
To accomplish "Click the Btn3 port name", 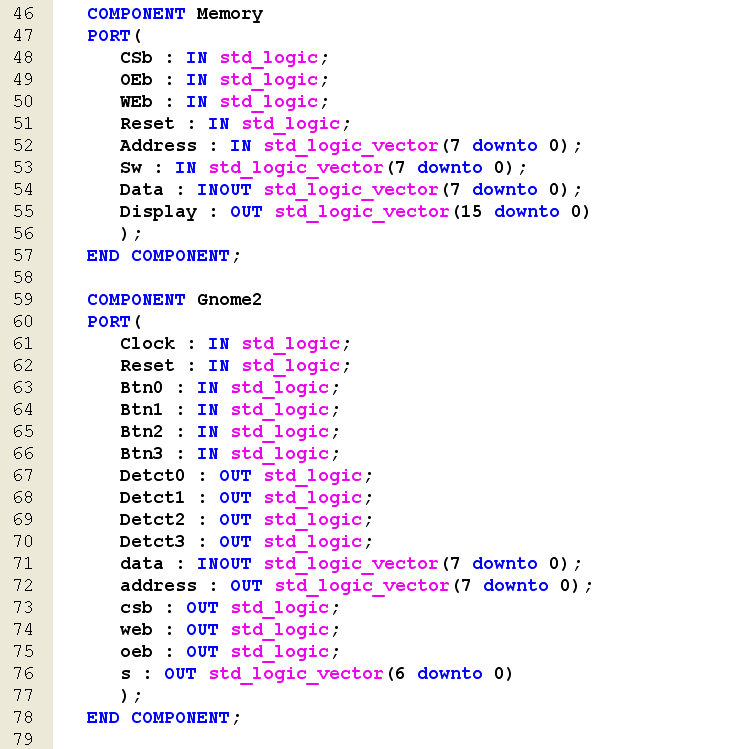I will click(141, 454).
